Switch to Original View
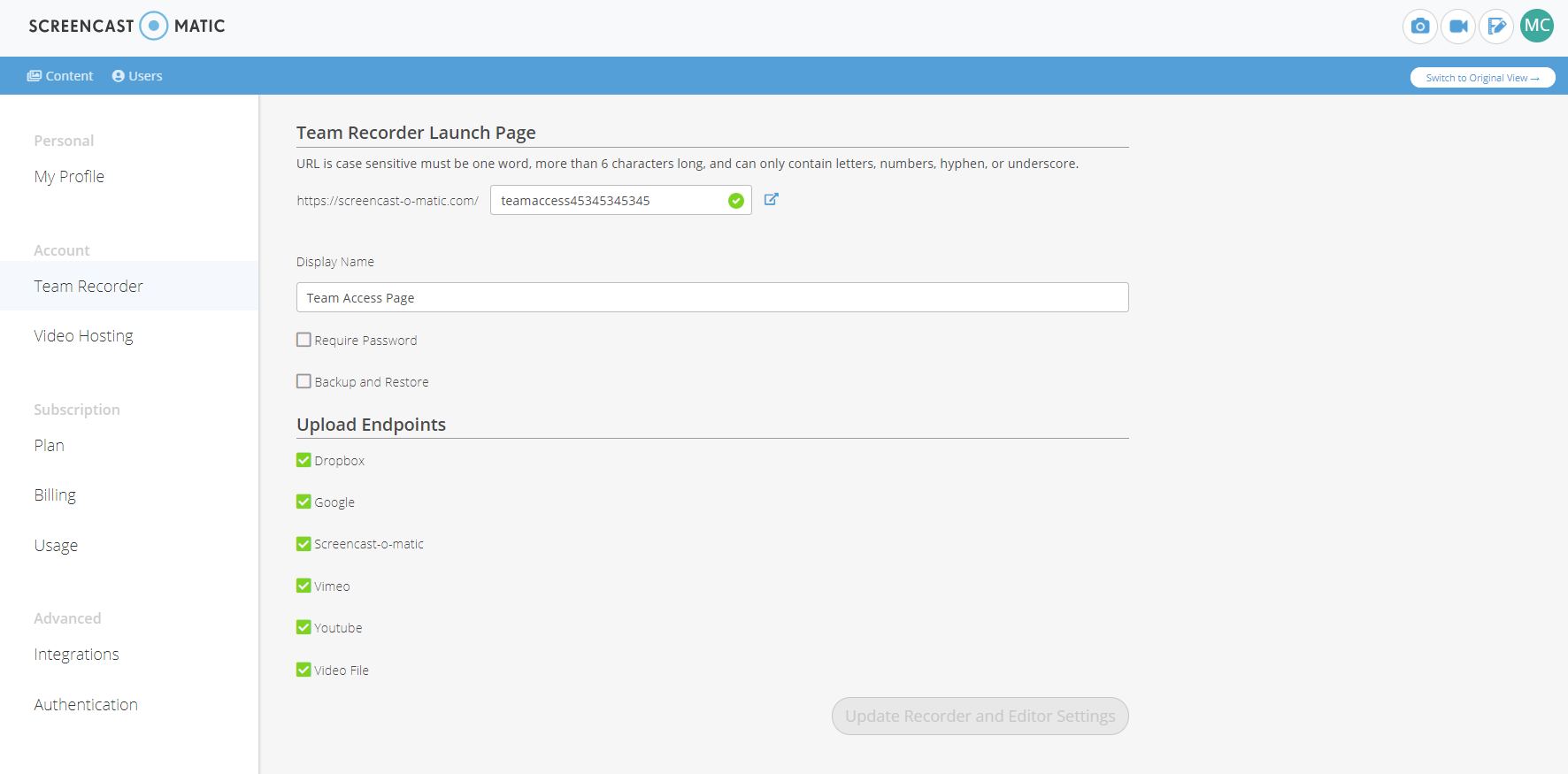Screen dimensions: 1568x774 pos(1482,78)
